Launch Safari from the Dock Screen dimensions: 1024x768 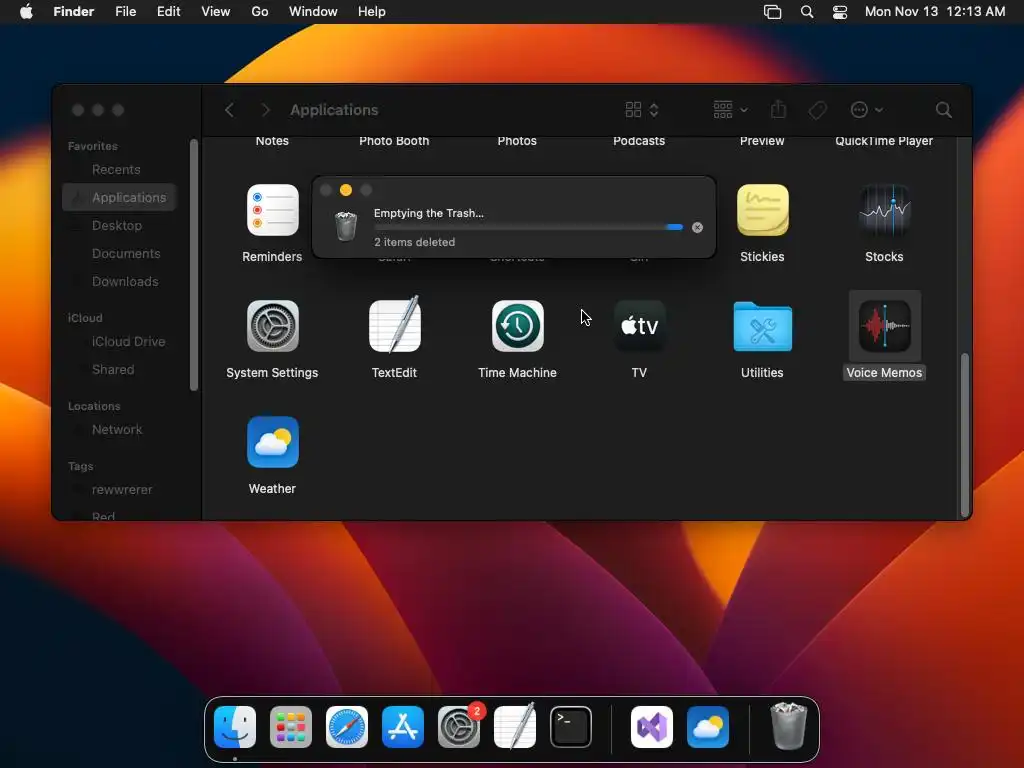tap(347, 727)
